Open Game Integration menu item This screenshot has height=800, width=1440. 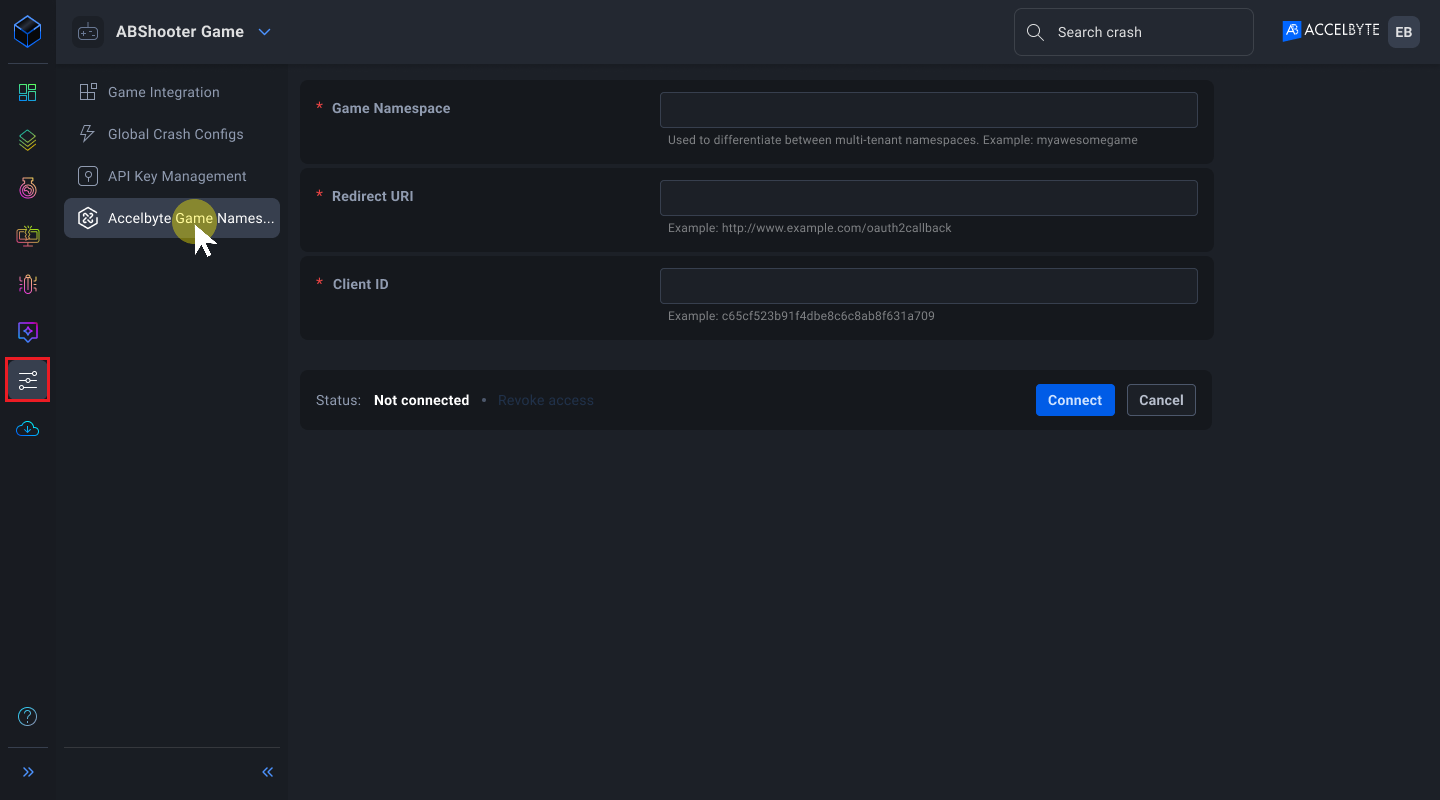point(172,92)
